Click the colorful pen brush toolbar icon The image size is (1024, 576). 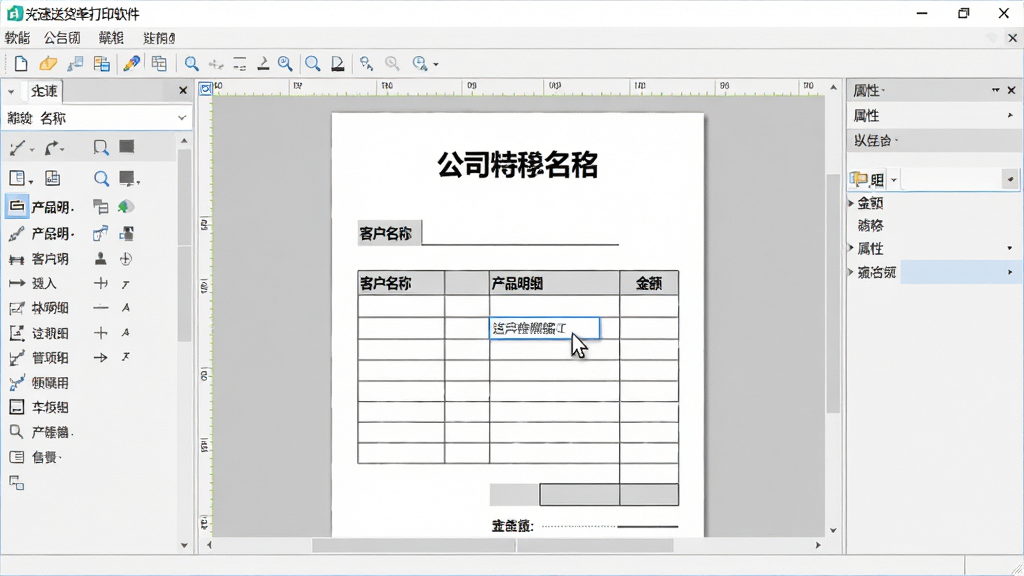(x=132, y=63)
